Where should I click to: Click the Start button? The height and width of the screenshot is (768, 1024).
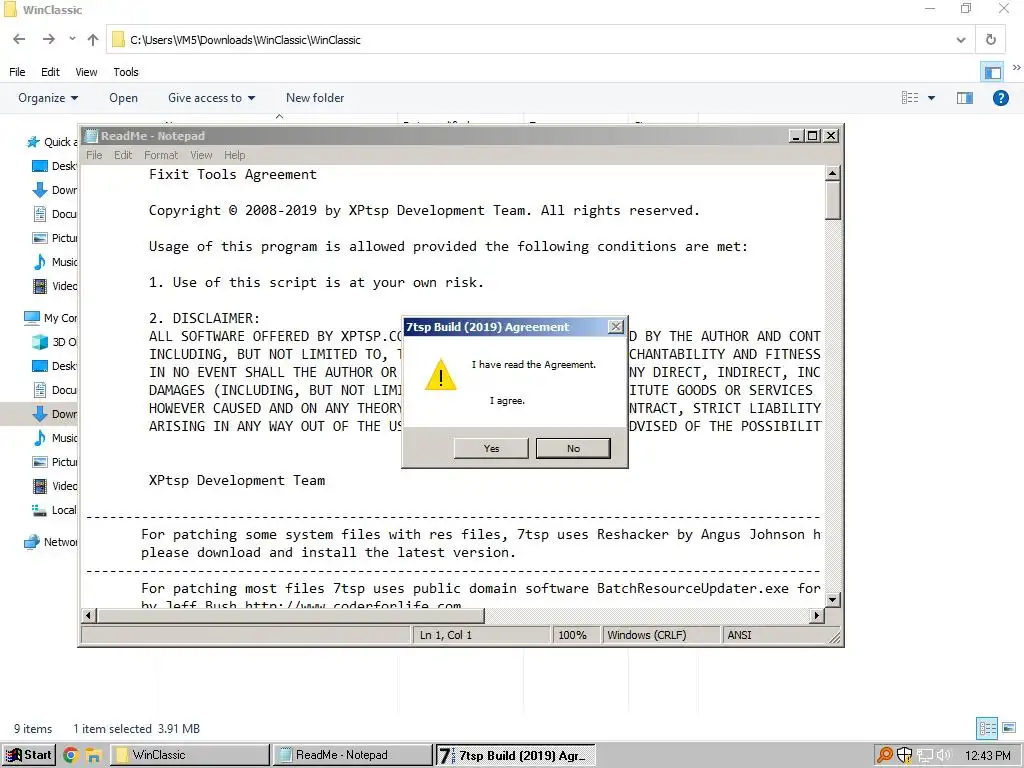pyautogui.click(x=29, y=755)
